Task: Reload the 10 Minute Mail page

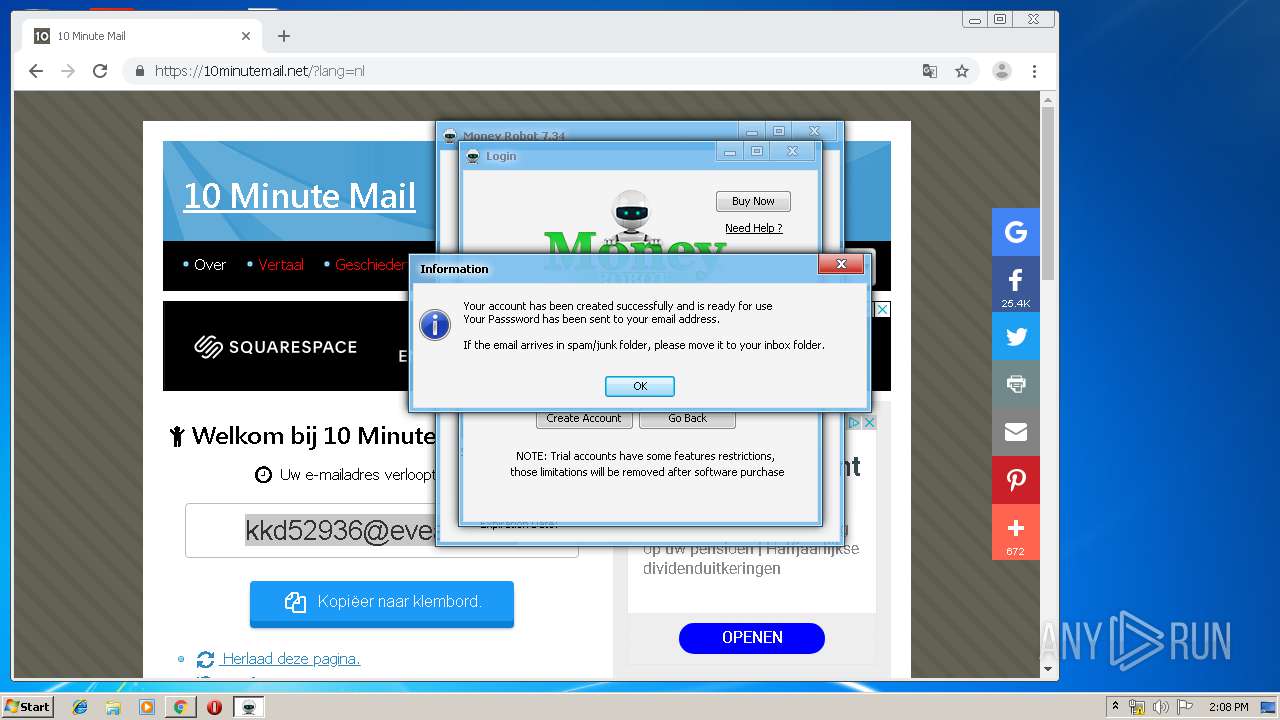Action: click(100, 71)
